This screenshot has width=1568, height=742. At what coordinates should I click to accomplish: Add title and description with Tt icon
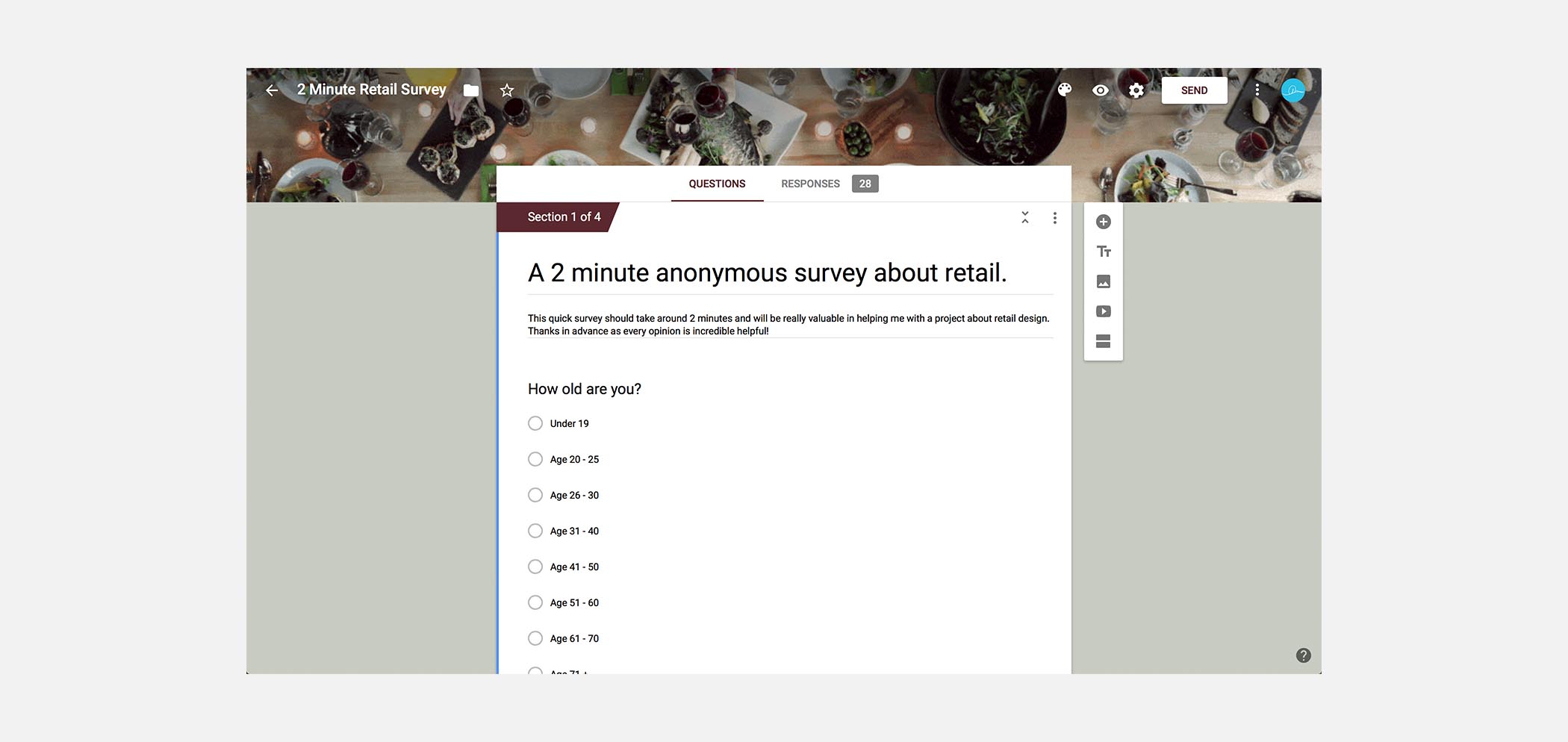(1104, 252)
